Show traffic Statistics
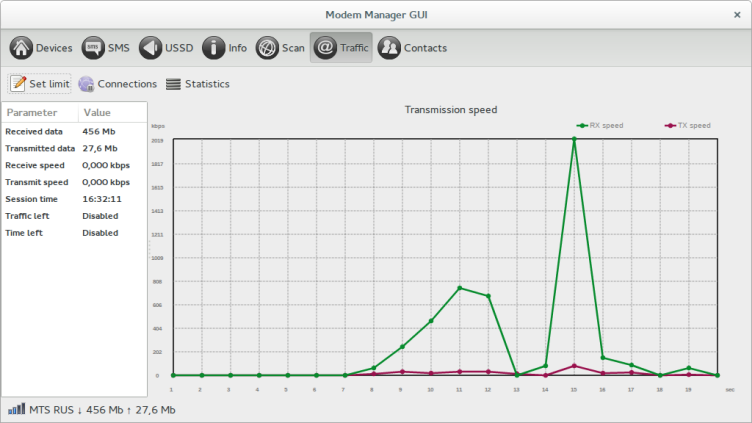Screen dimensions: 752x423 point(197,84)
